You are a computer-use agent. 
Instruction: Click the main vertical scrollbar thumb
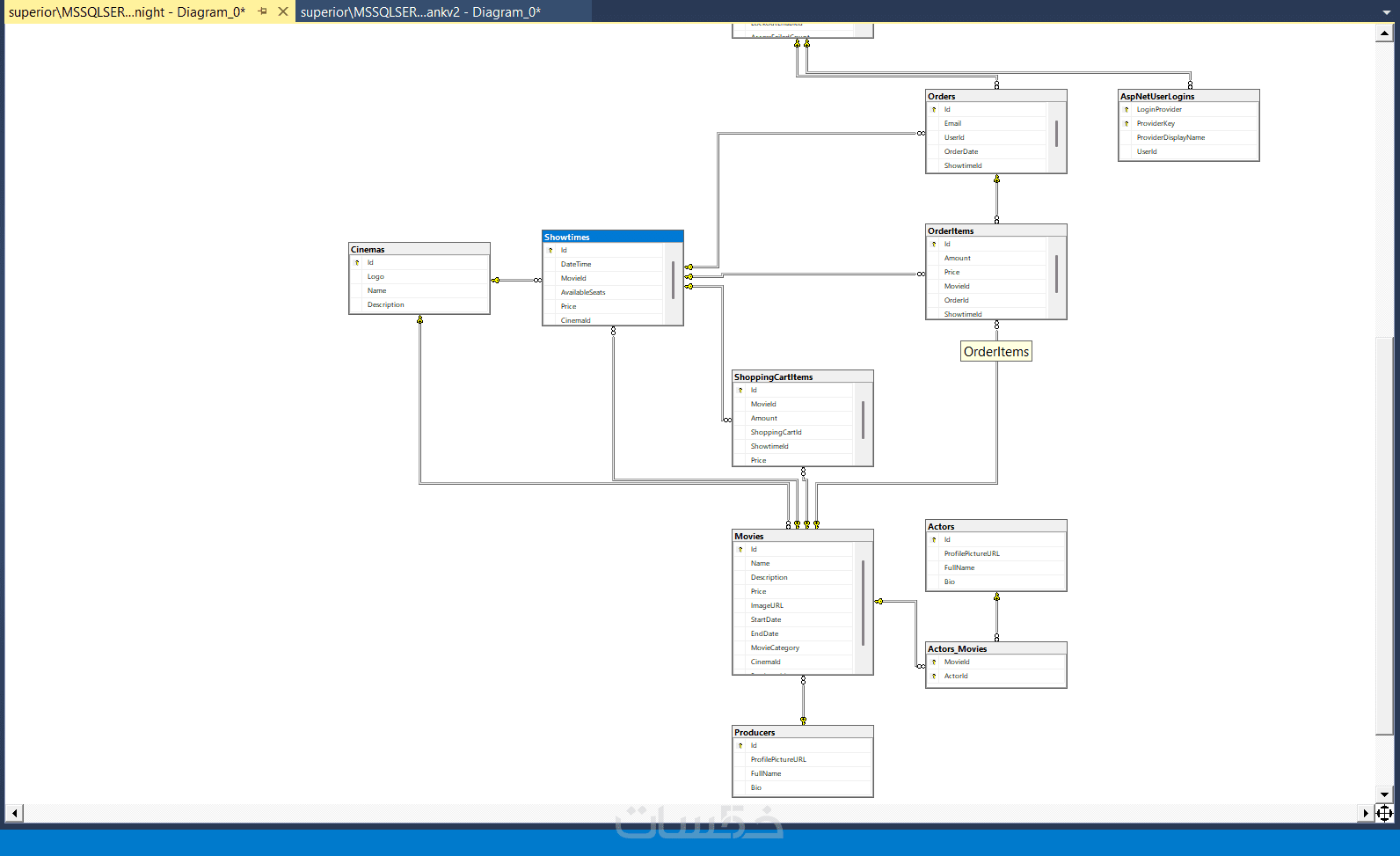click(x=1385, y=535)
